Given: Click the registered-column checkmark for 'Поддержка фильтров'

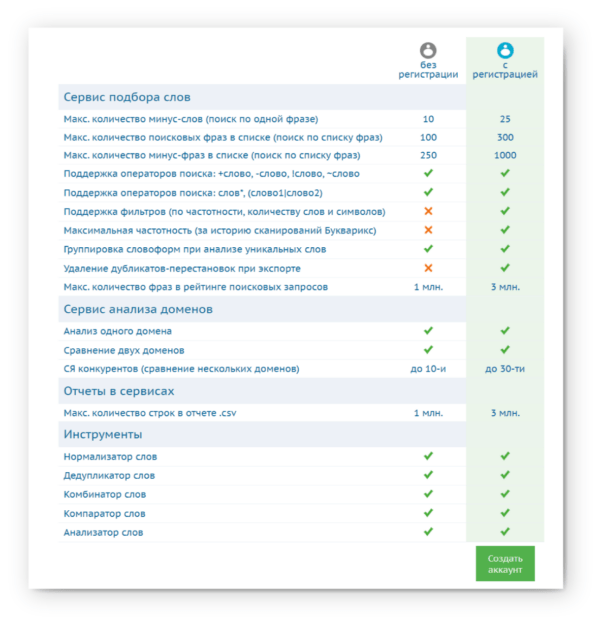Looking at the screenshot, I should (x=505, y=211).
